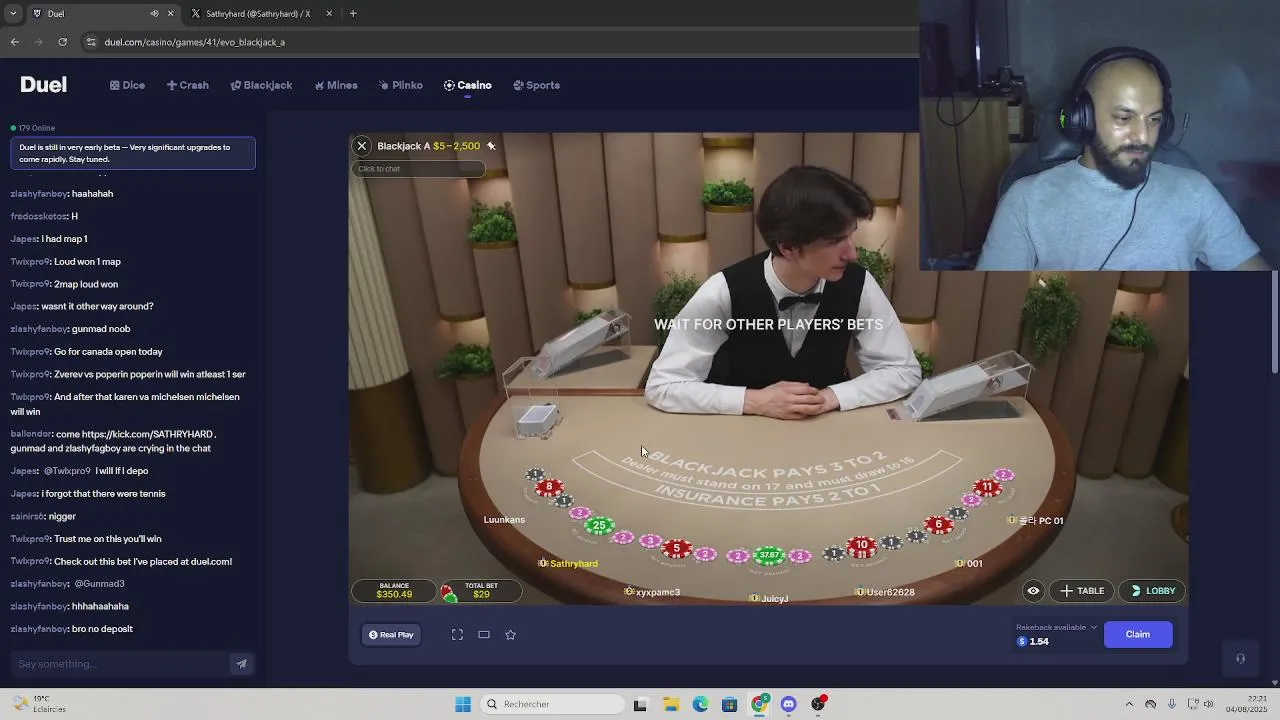Screen dimensions: 1280x720
Task: Open Microsoft Edge from taskbar
Action: (700, 704)
